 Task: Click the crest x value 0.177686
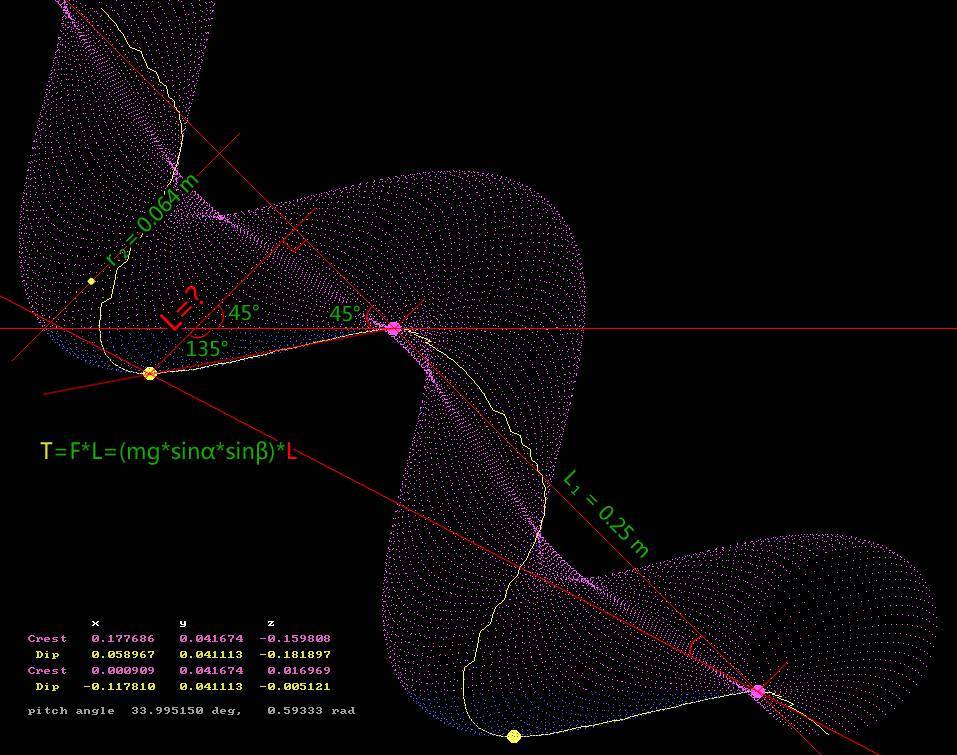123,638
